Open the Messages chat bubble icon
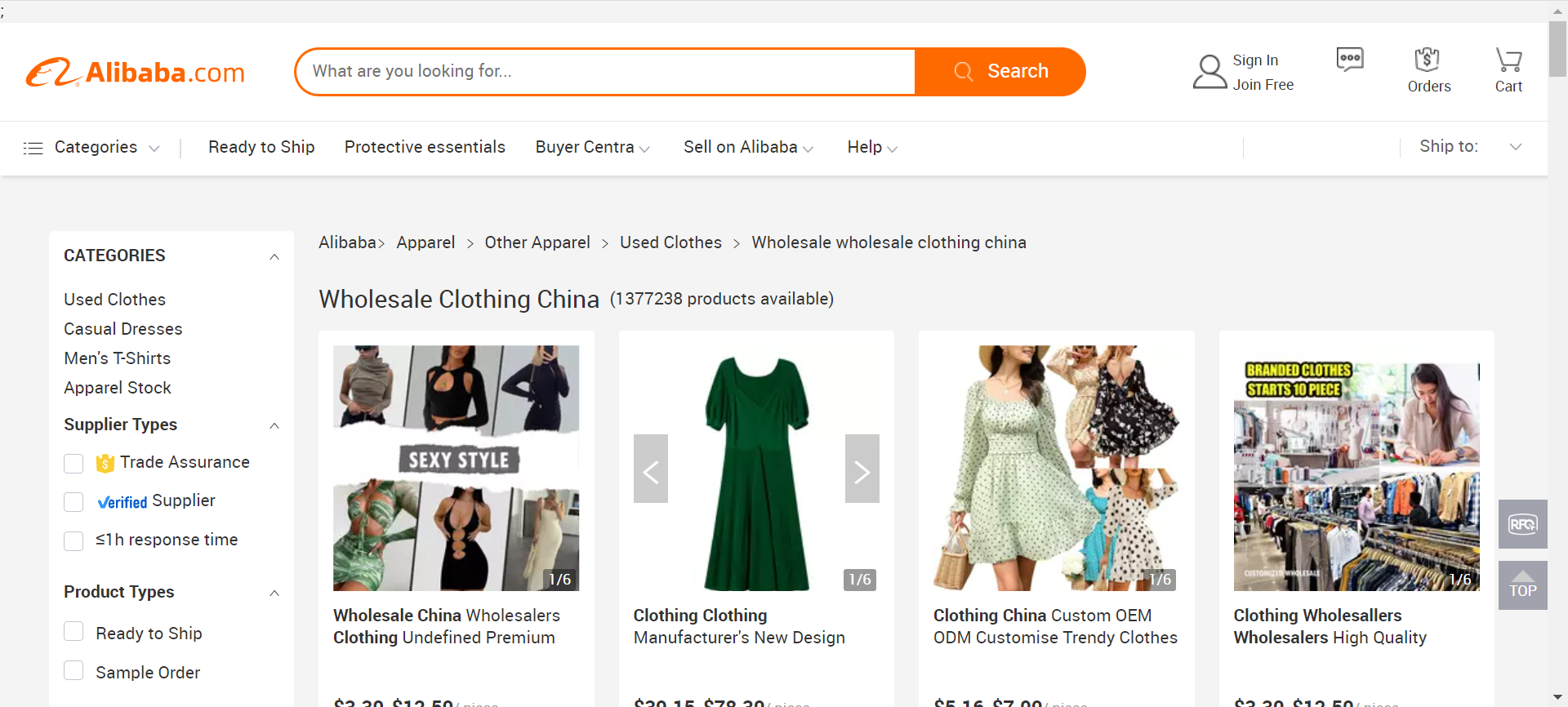The width and height of the screenshot is (1568, 707). click(x=1349, y=60)
